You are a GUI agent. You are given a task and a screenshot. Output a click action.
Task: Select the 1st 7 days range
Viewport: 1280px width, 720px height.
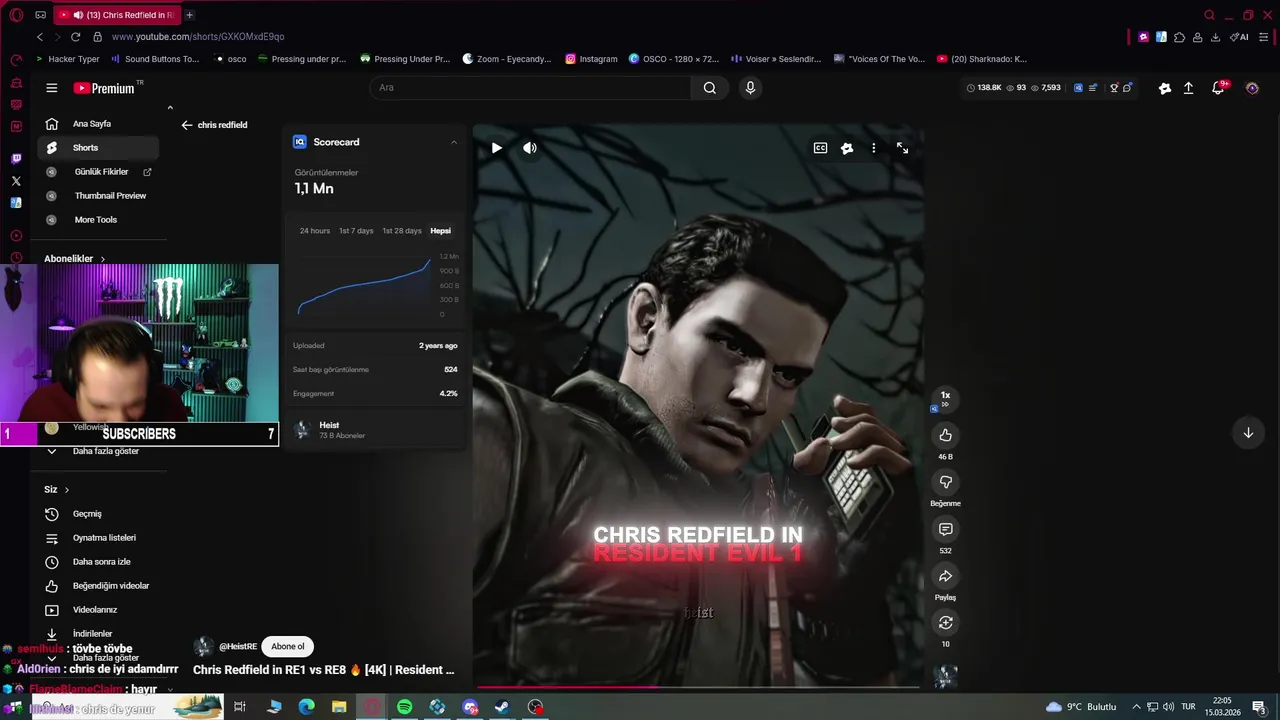coord(356,231)
